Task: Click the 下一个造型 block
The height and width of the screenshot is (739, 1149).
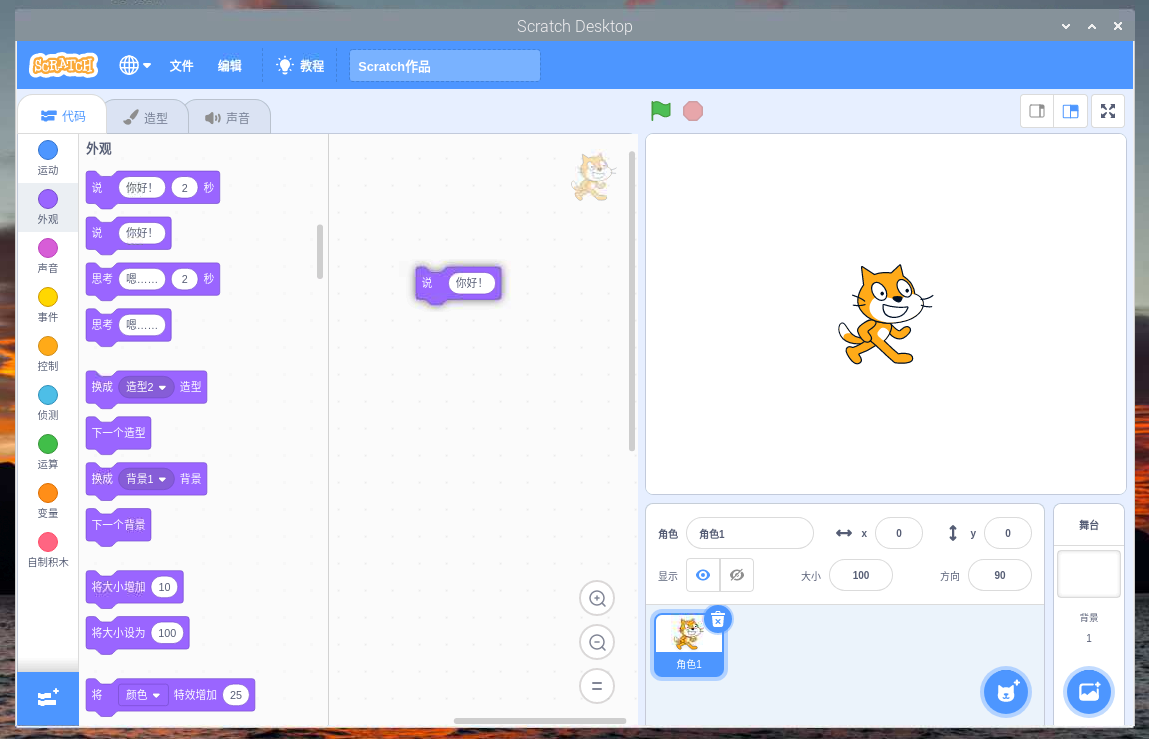Action: [x=119, y=433]
